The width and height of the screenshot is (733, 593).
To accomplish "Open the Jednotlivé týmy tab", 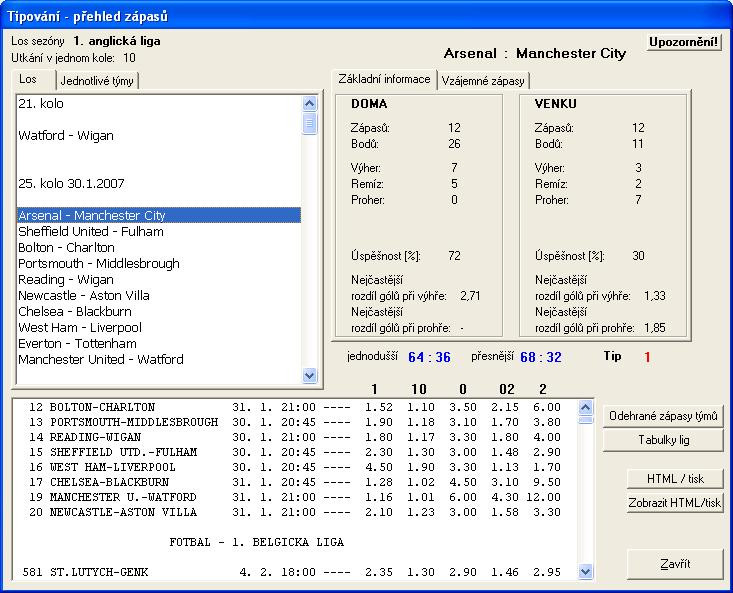I will pos(97,81).
